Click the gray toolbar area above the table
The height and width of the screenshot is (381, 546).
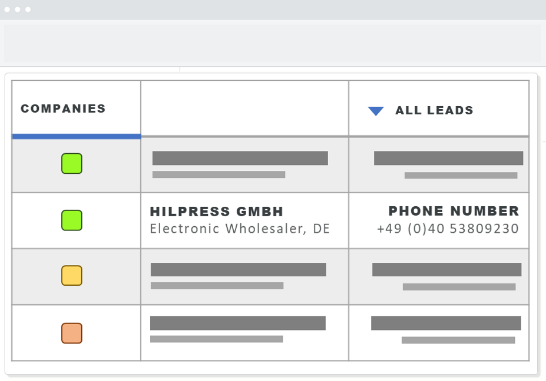273,43
